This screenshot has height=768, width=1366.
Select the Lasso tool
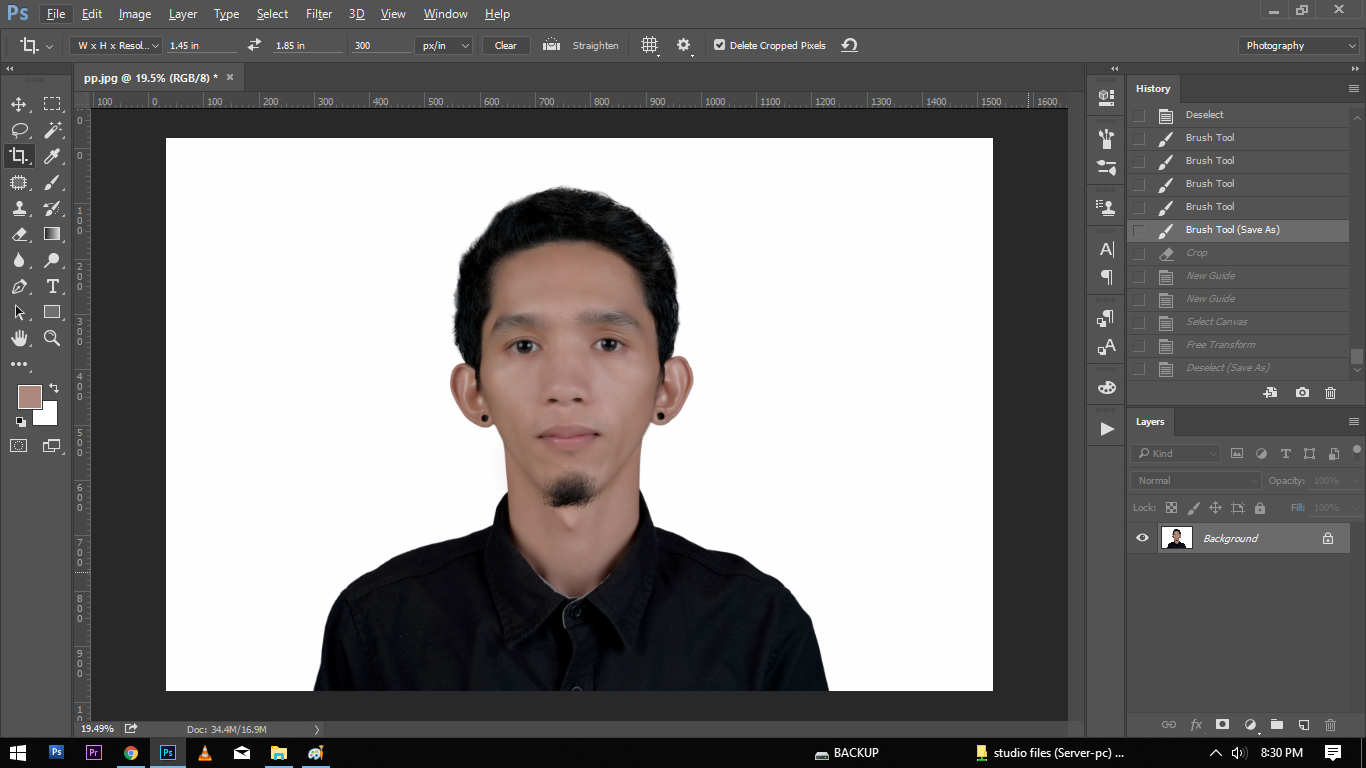pos(19,130)
